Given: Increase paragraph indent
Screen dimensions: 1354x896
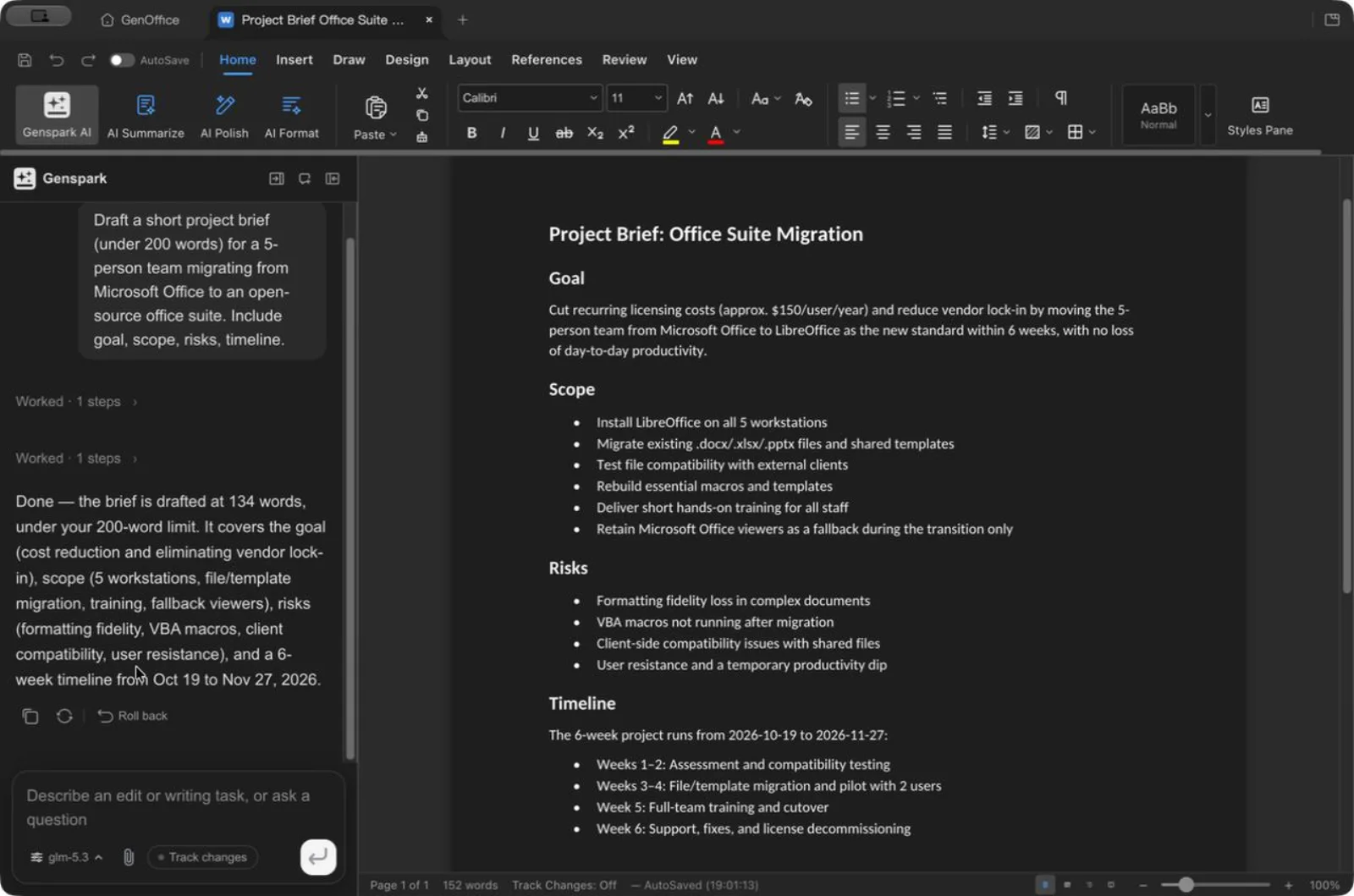Looking at the screenshot, I should coord(1015,99).
